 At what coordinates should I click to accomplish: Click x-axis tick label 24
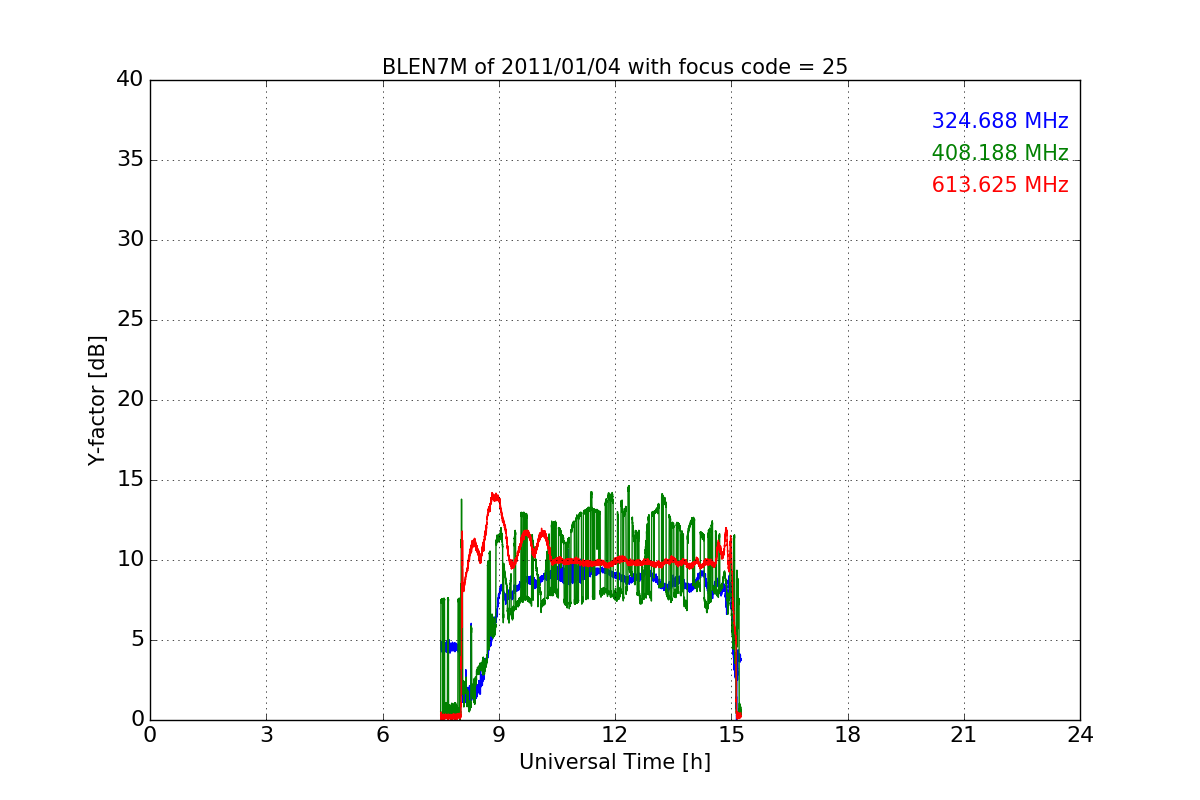pyautogui.click(x=1080, y=735)
